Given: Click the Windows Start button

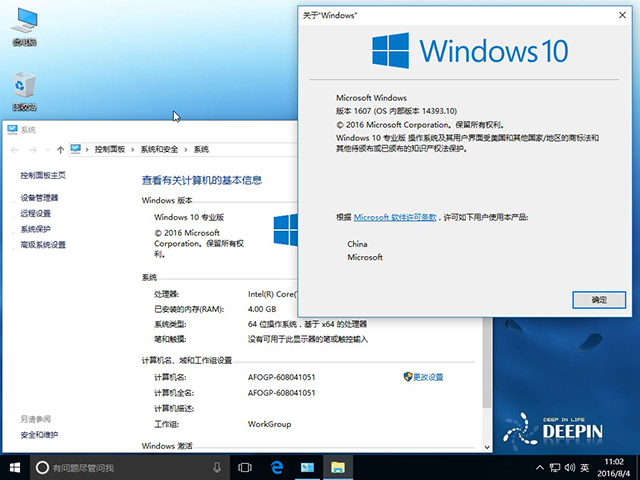Looking at the screenshot, I should pyautogui.click(x=16, y=467).
